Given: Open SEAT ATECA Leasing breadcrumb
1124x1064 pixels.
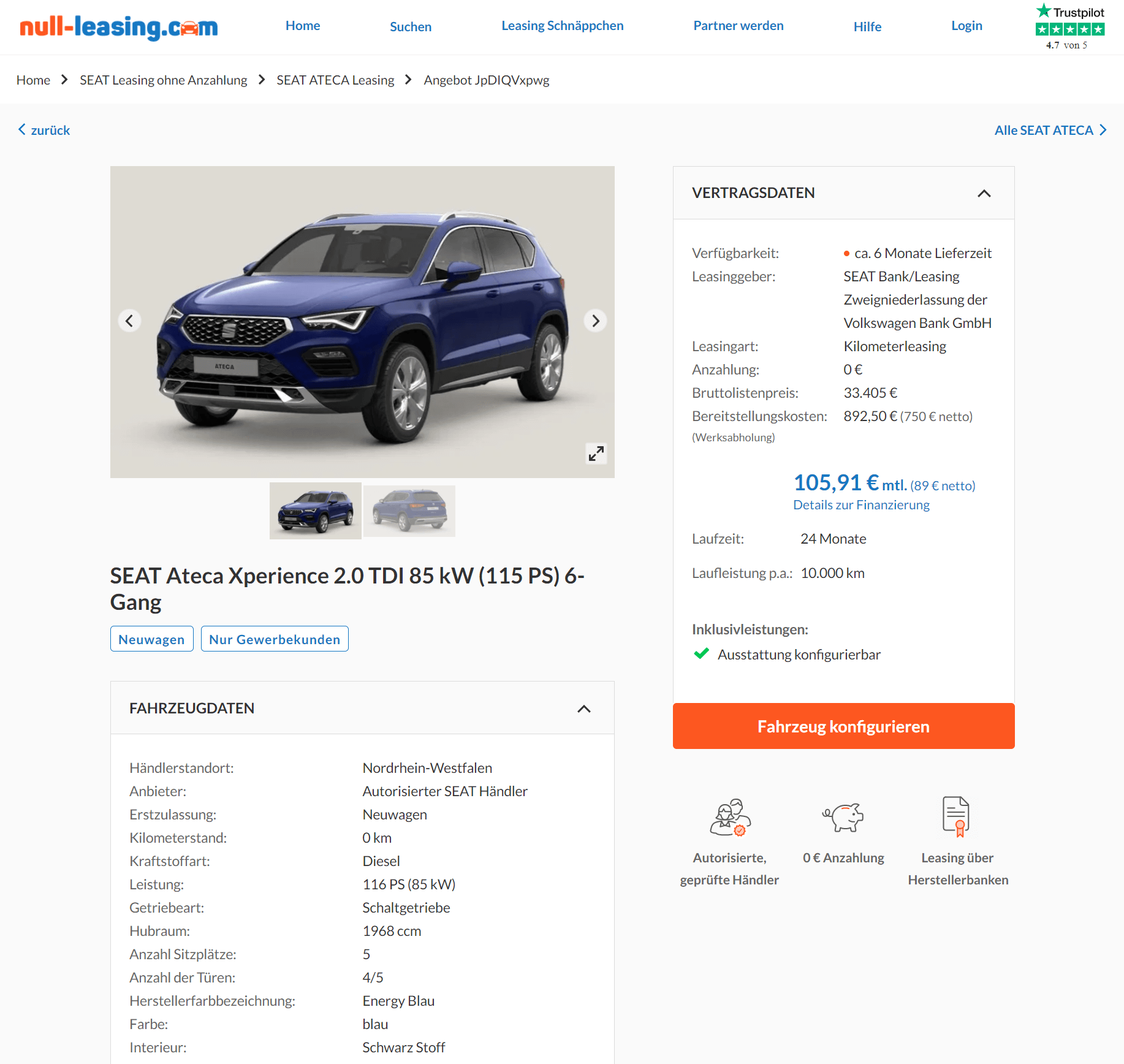Looking at the screenshot, I should tap(335, 80).
